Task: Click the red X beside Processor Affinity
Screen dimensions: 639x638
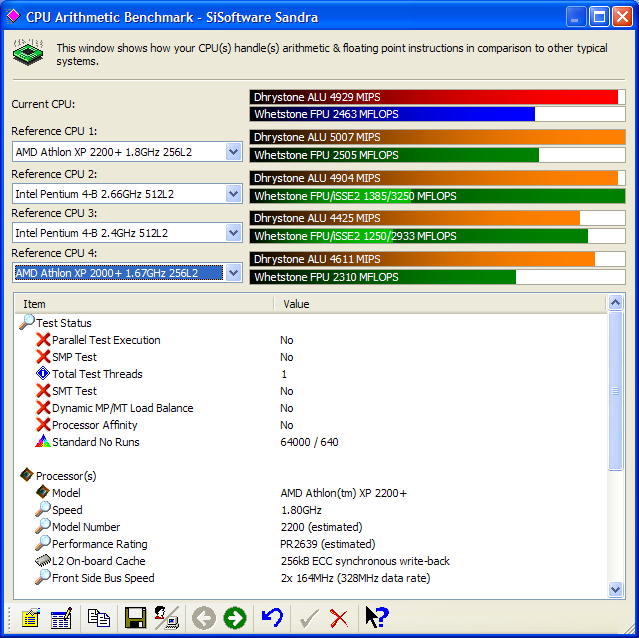Action: click(43, 425)
